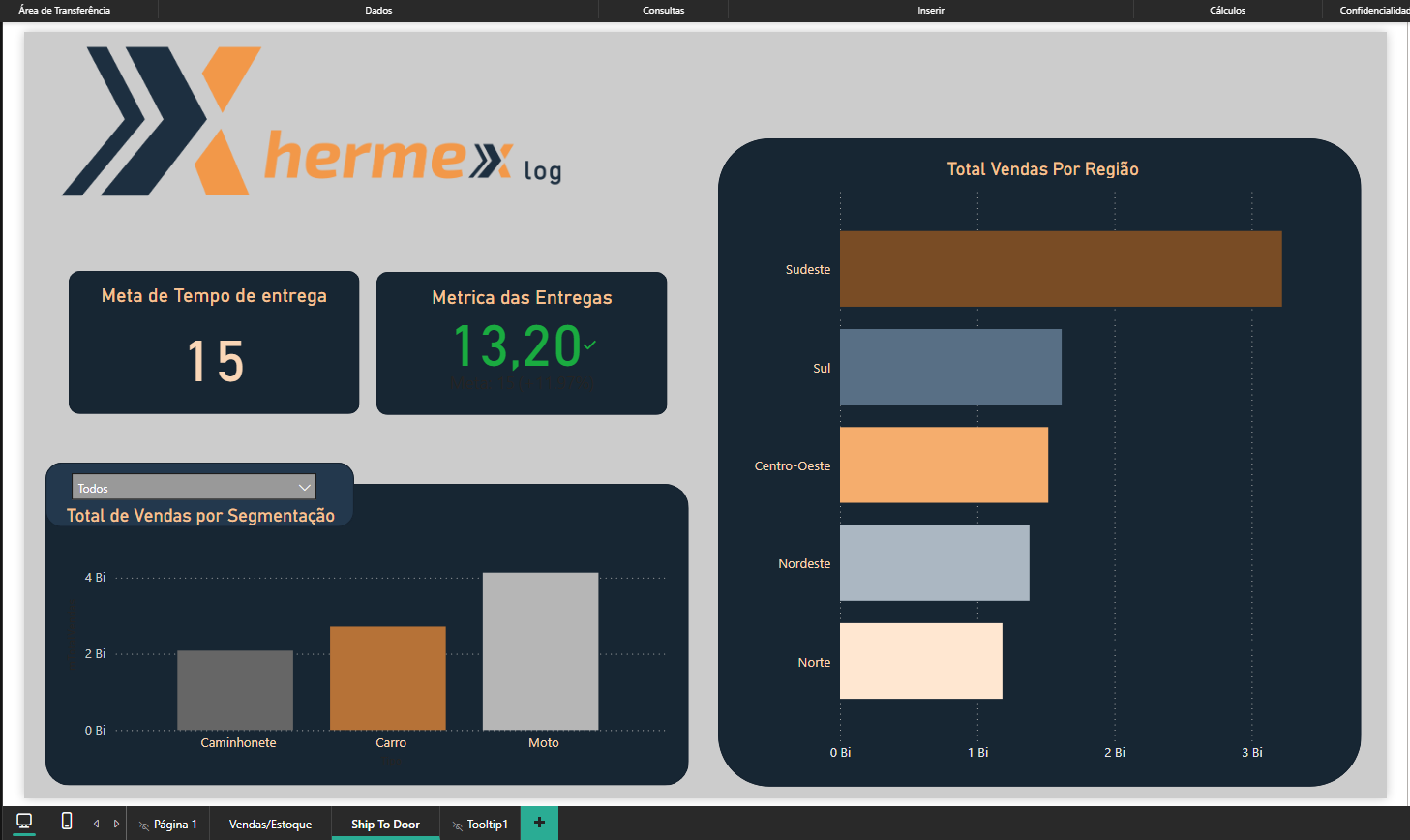Click the Nordeste axis label
This screenshot has height=840, width=1410.
click(x=804, y=564)
